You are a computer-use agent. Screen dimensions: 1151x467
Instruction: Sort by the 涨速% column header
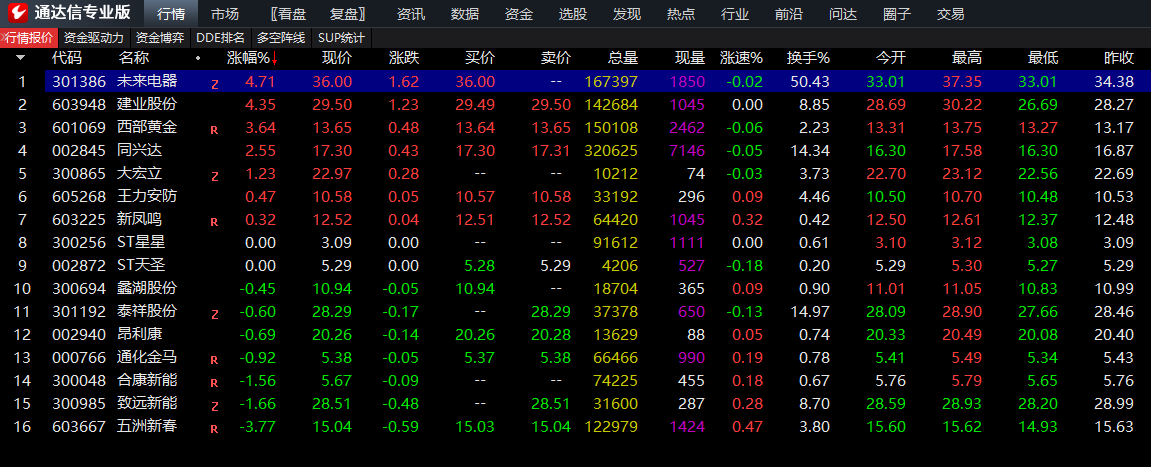tap(741, 58)
